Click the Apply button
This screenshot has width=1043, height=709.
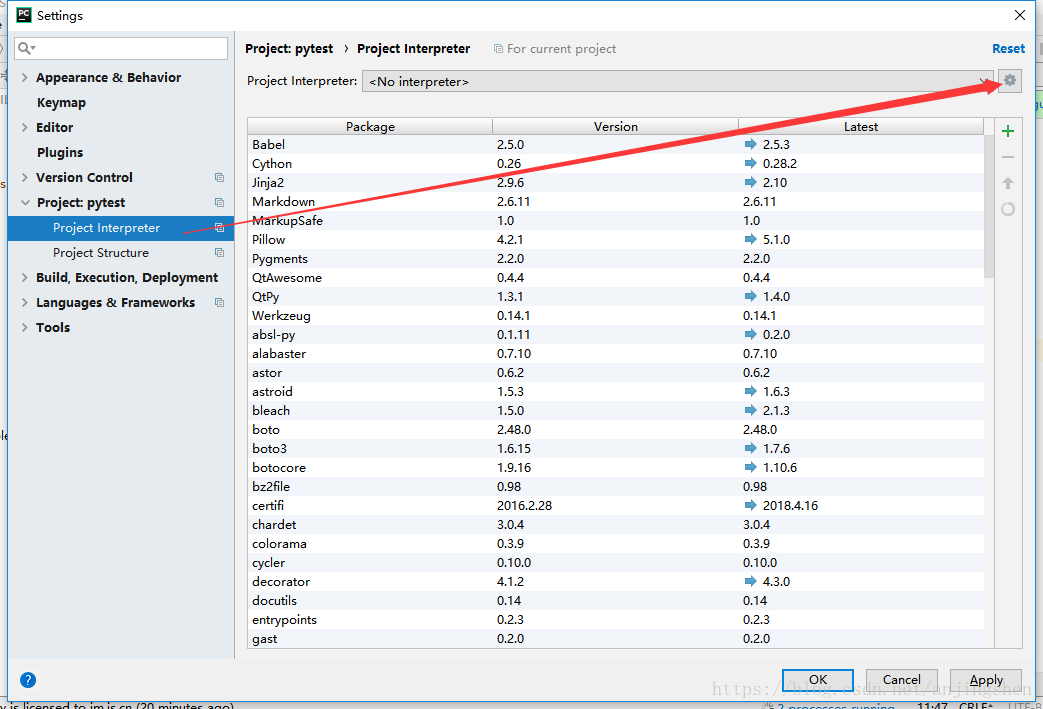[986, 680]
